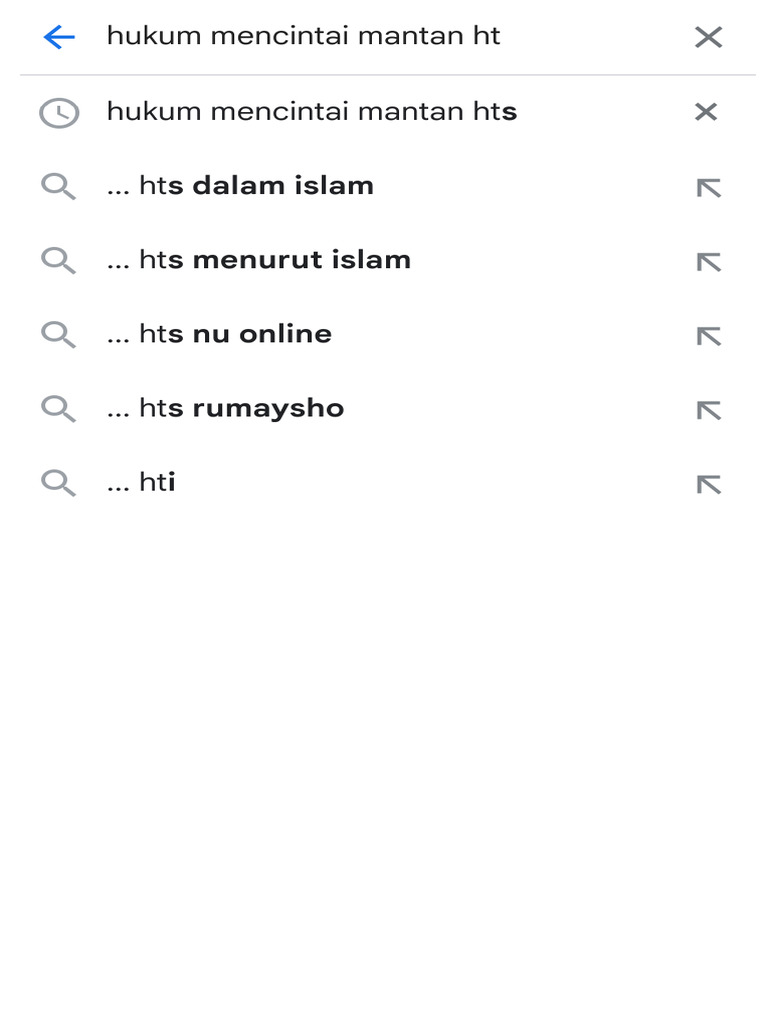Remove the history suggestion "mantan hts"
This screenshot has width=768, height=1024.
706,112
